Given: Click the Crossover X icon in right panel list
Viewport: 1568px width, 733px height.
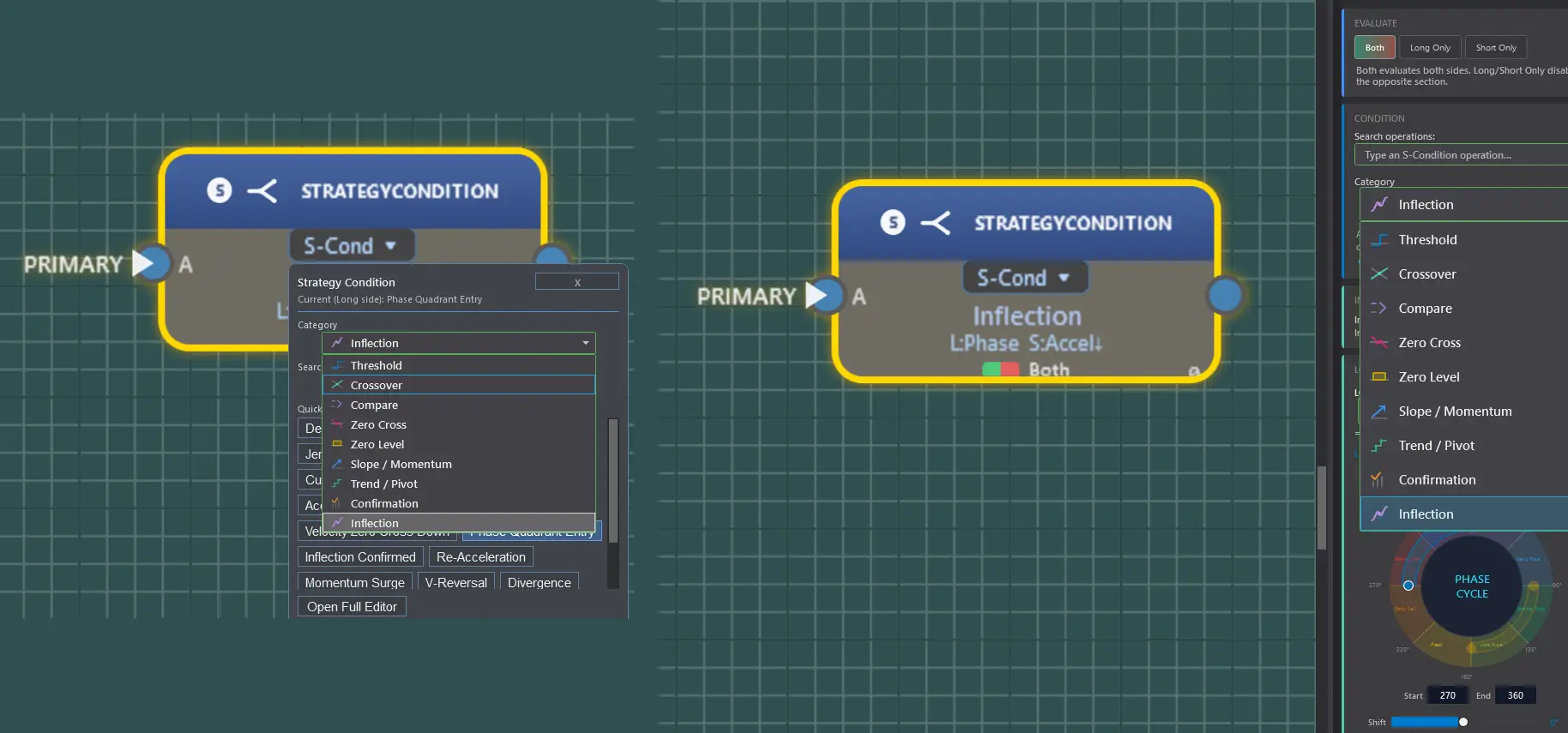Looking at the screenshot, I should 1379,274.
